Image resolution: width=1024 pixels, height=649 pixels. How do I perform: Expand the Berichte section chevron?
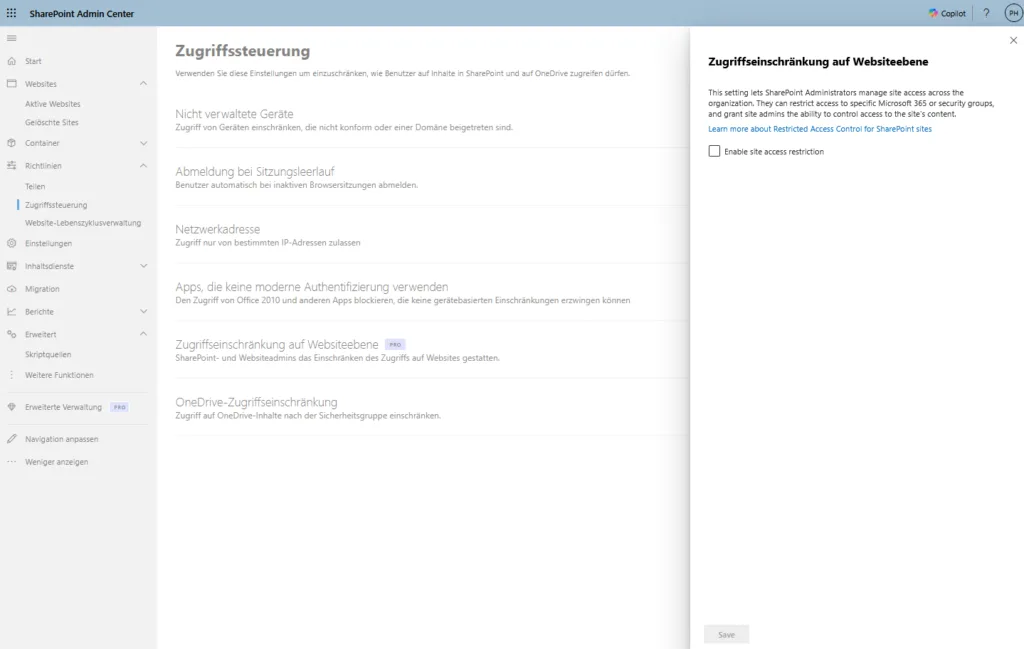click(143, 312)
